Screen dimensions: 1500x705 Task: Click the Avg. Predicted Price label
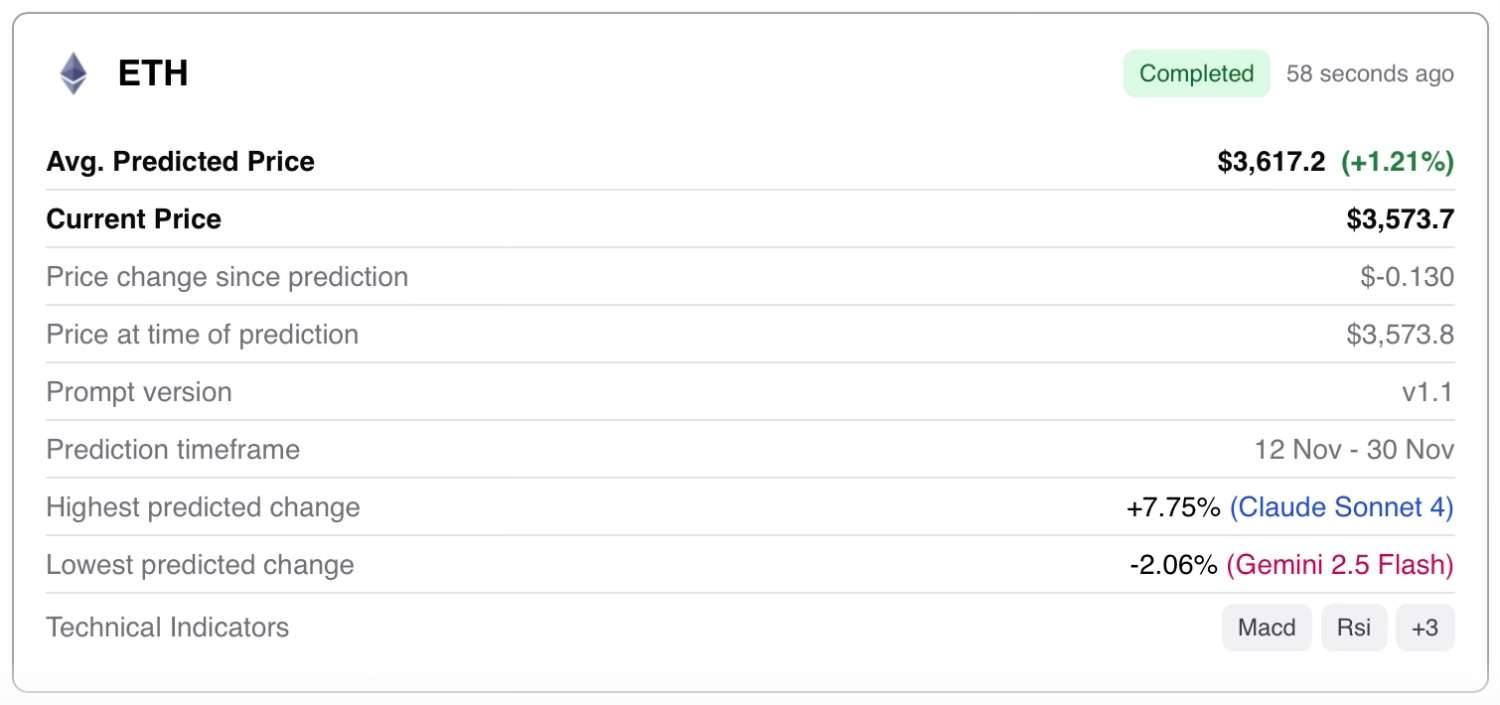point(180,162)
